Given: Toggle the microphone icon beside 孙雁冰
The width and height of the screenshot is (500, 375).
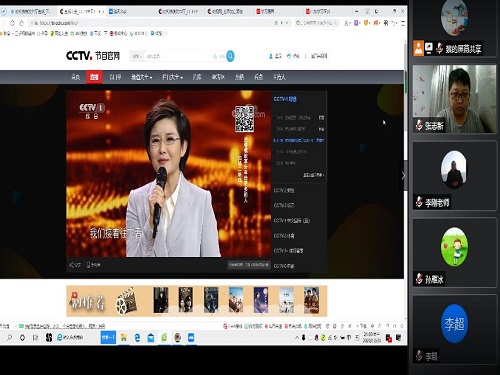Looking at the screenshot, I should (x=419, y=279).
